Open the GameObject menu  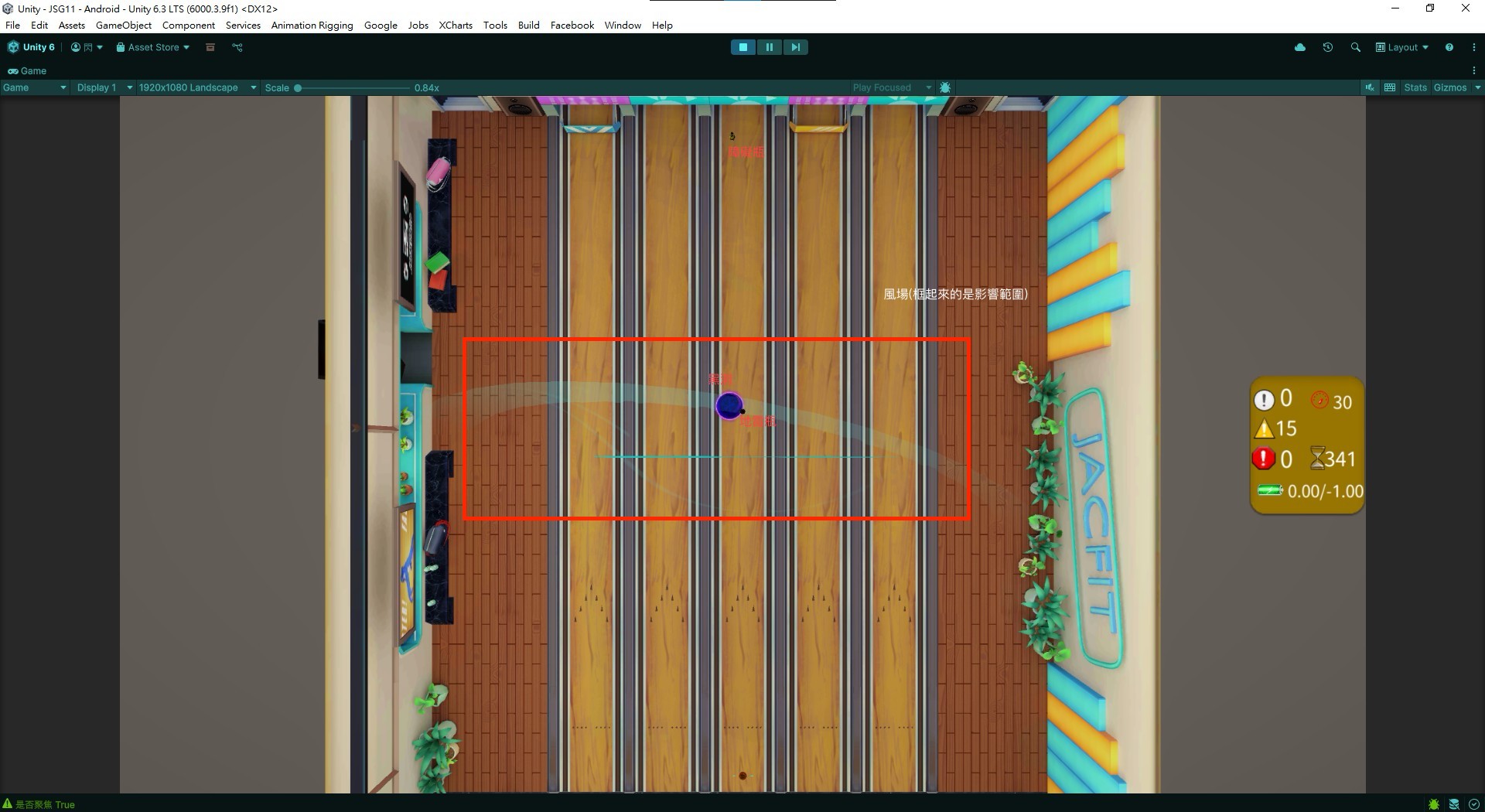pyautogui.click(x=124, y=25)
